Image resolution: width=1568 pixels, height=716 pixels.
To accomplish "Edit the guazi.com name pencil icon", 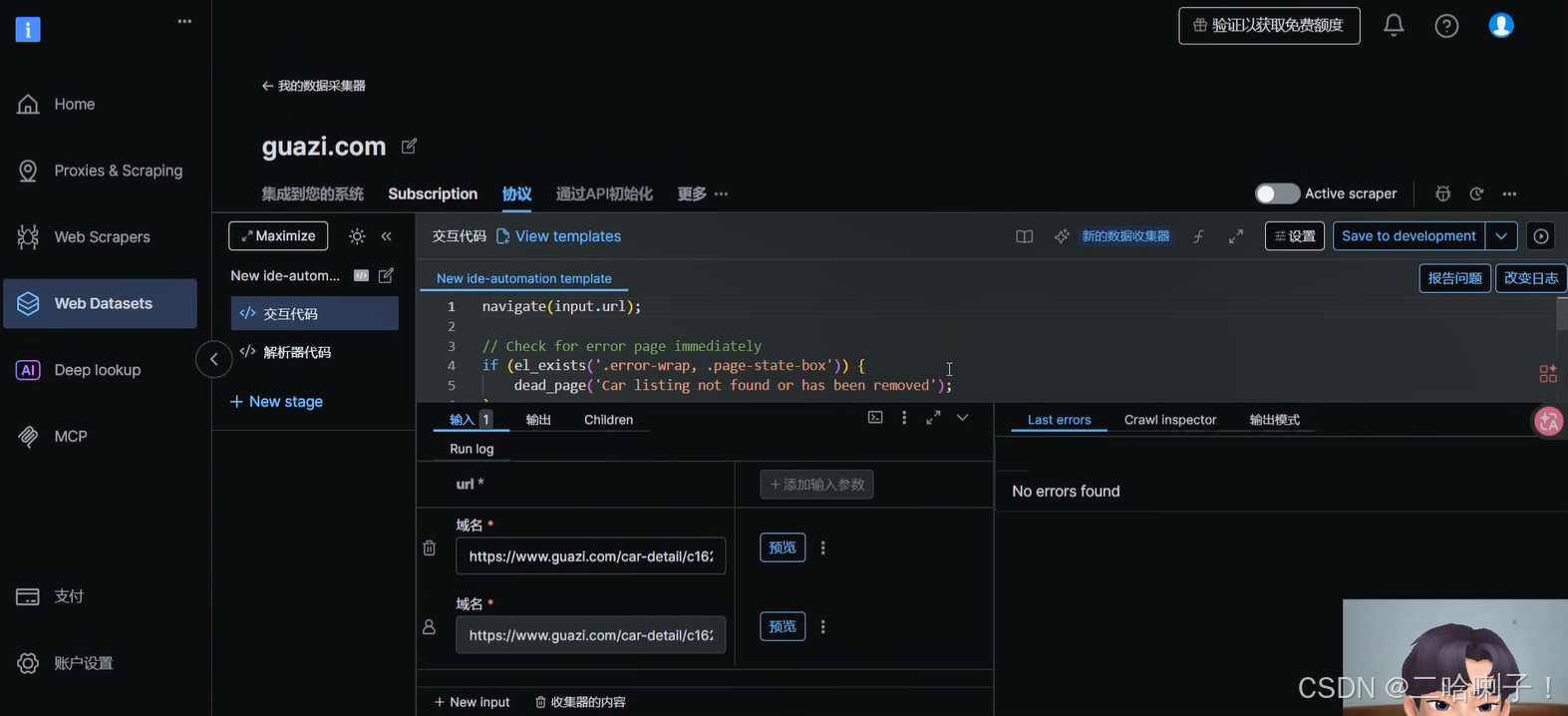I will (x=409, y=146).
